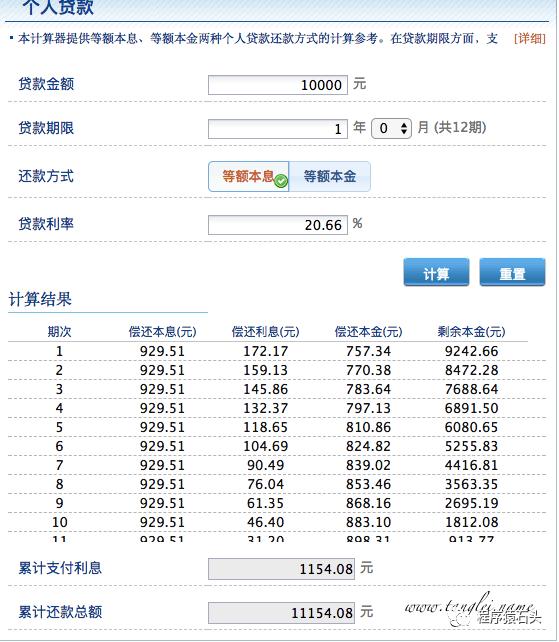
Task: Click remaining principal 1812.08
Action: (471, 522)
